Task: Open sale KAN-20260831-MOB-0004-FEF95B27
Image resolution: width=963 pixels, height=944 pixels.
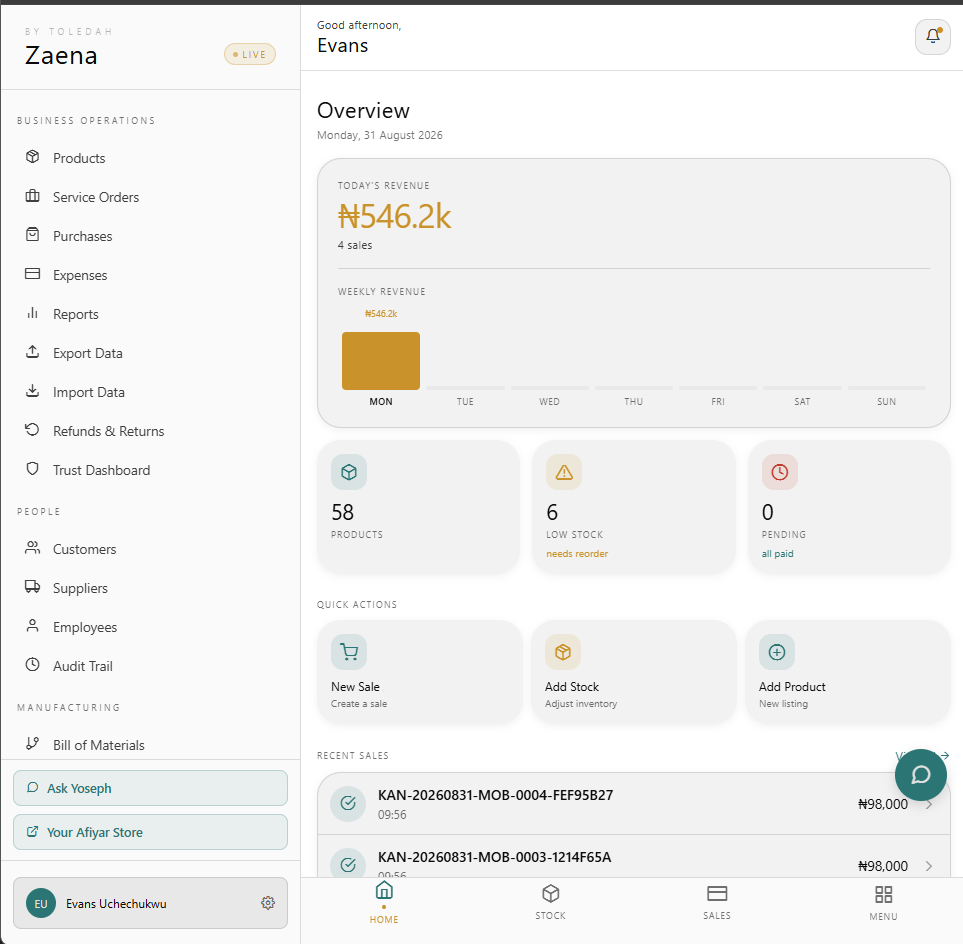Action: (634, 804)
